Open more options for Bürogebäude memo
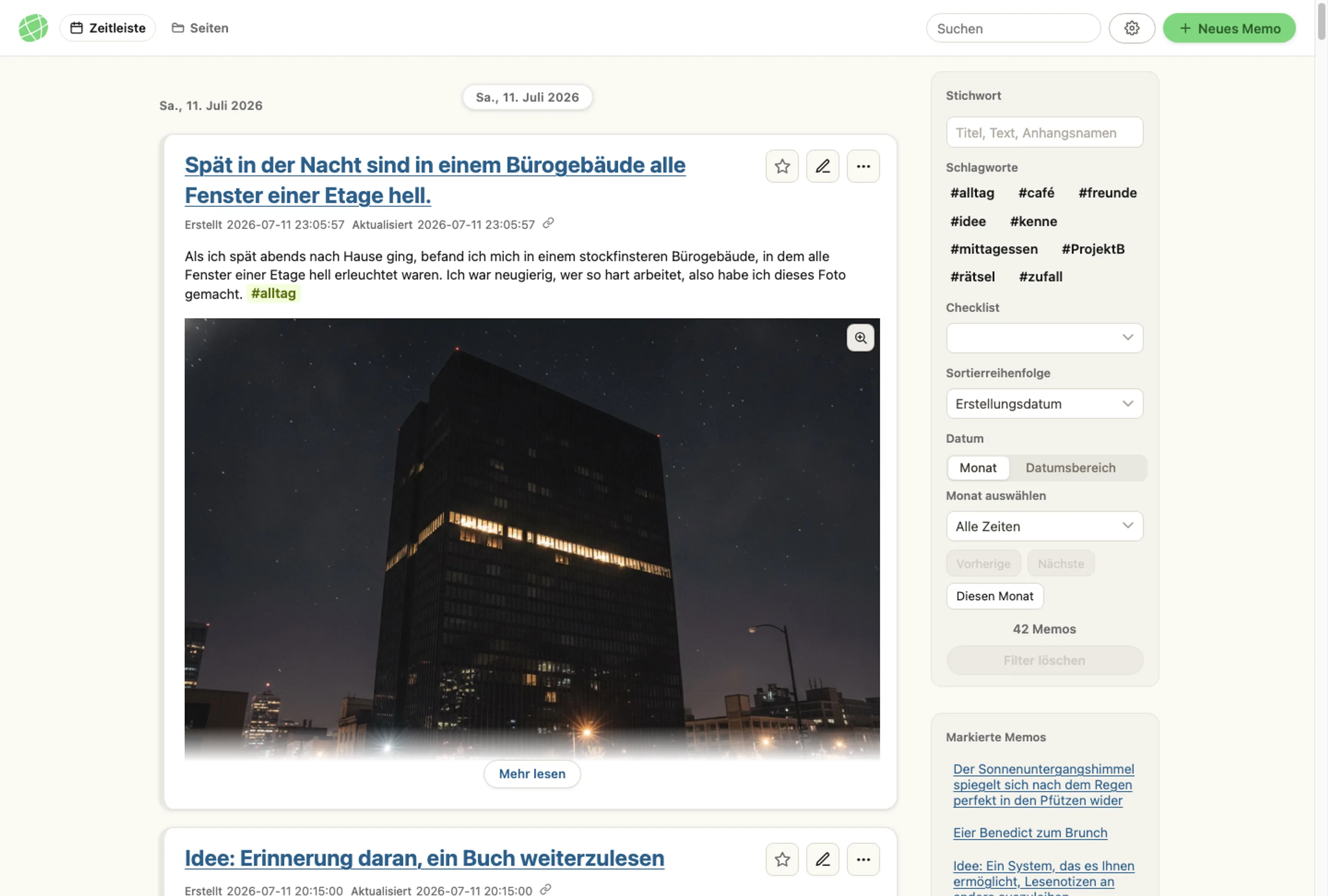The image size is (1328, 896). point(863,166)
